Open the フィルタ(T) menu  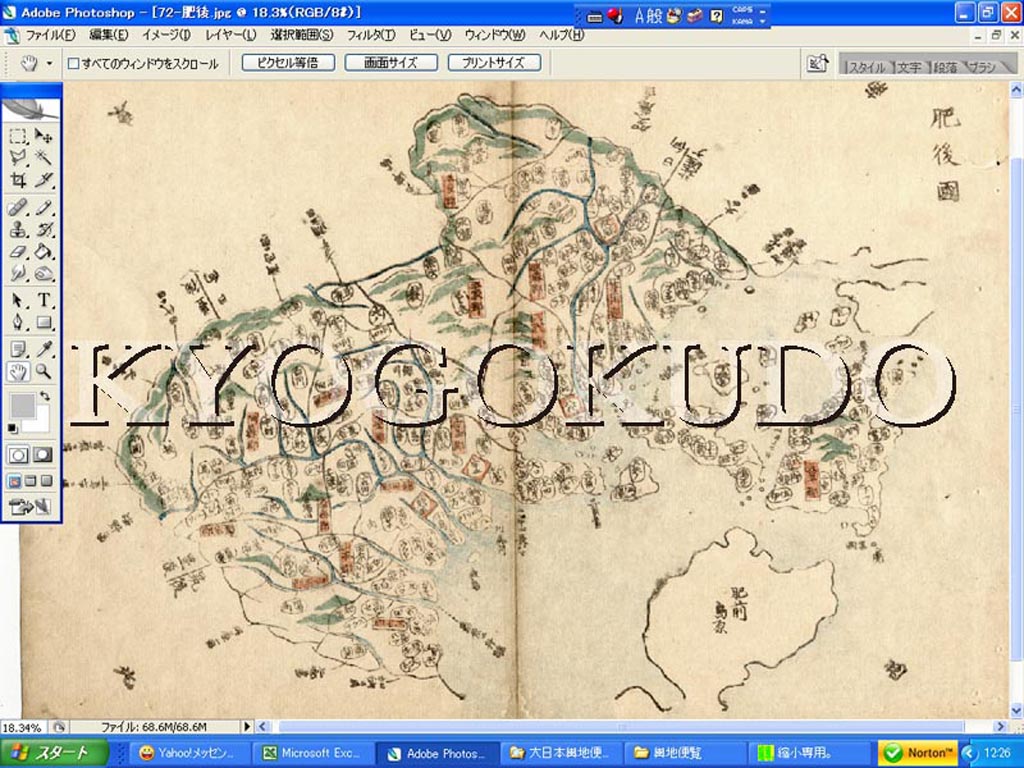pyautogui.click(x=371, y=35)
